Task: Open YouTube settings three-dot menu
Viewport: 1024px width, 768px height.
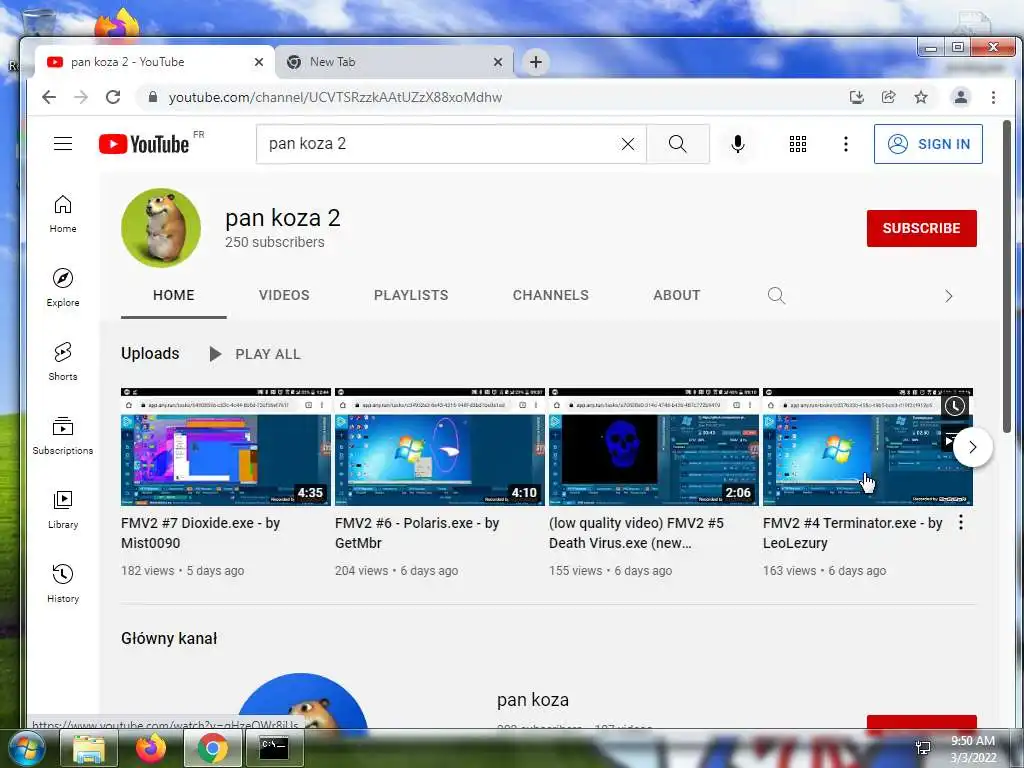Action: pos(846,144)
